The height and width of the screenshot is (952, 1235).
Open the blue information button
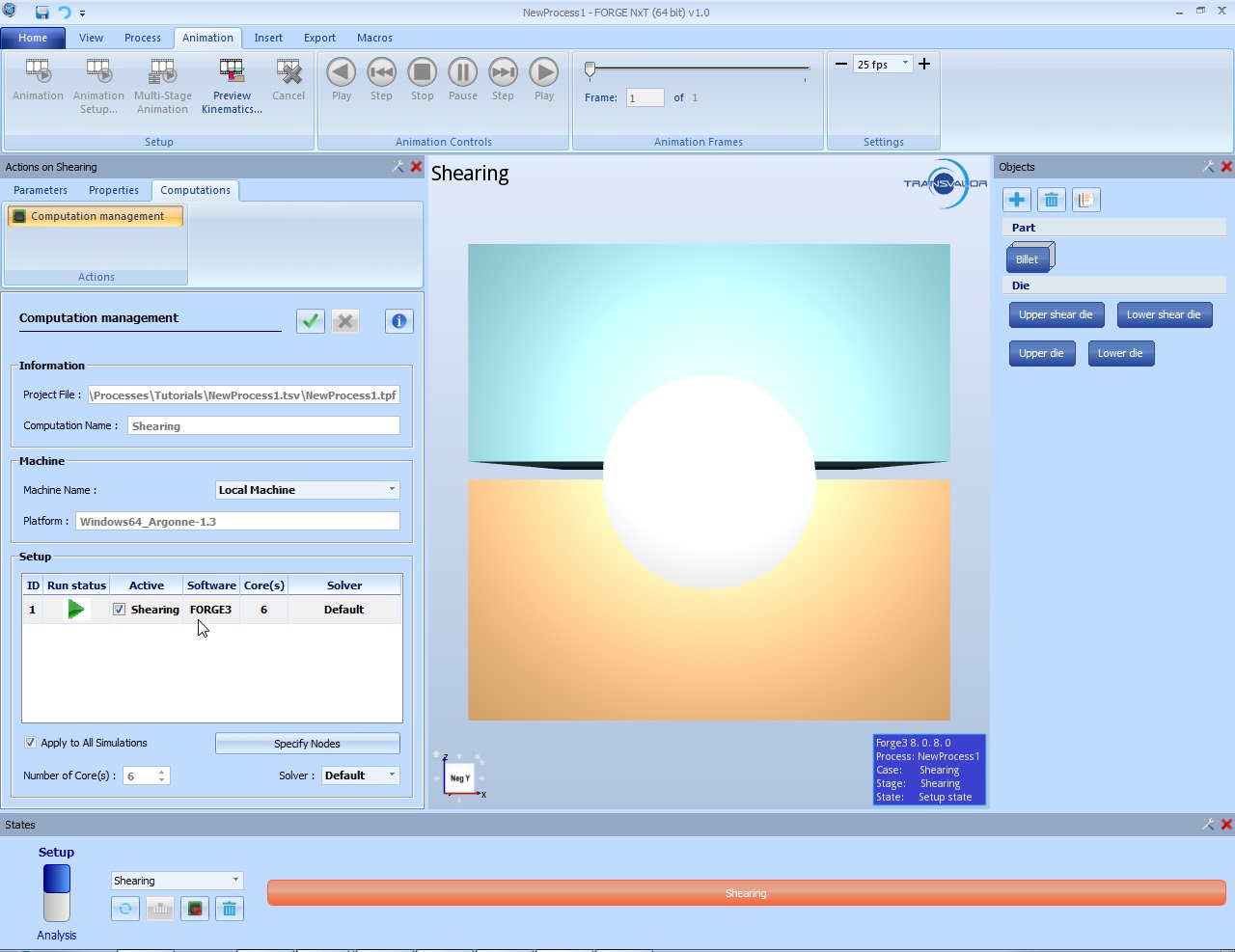click(399, 321)
